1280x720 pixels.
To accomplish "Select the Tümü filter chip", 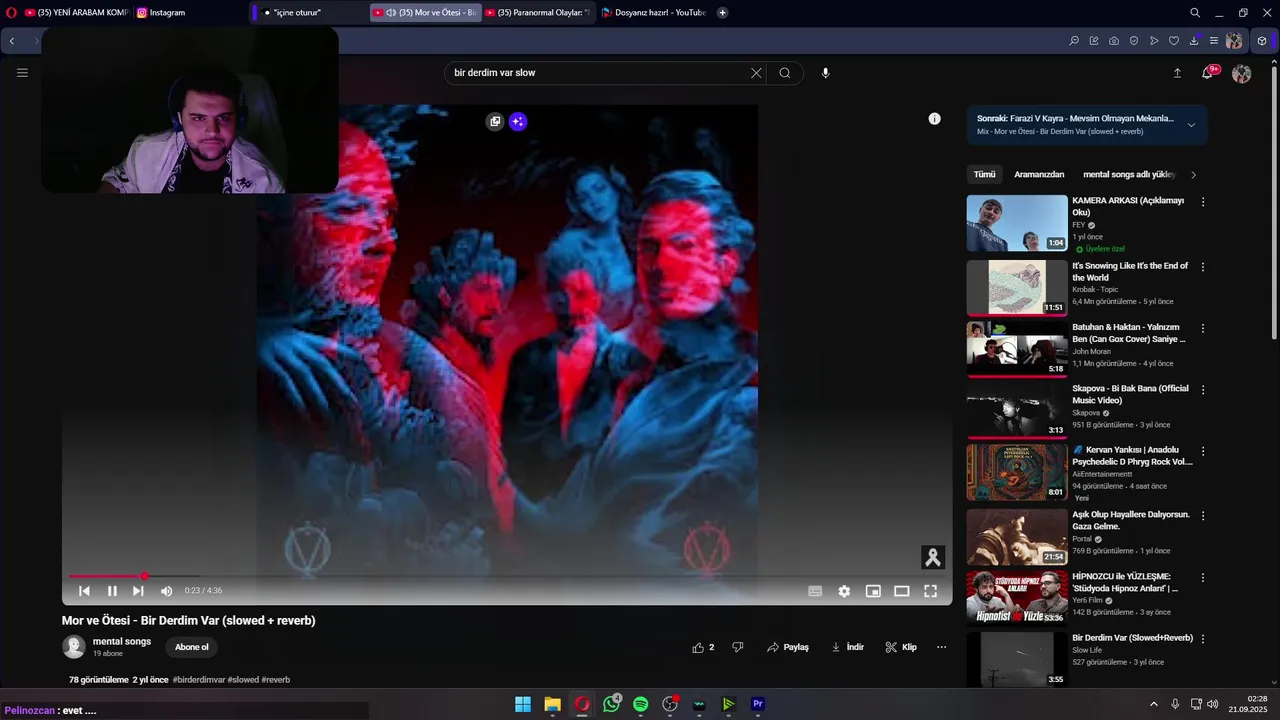I will point(985,174).
